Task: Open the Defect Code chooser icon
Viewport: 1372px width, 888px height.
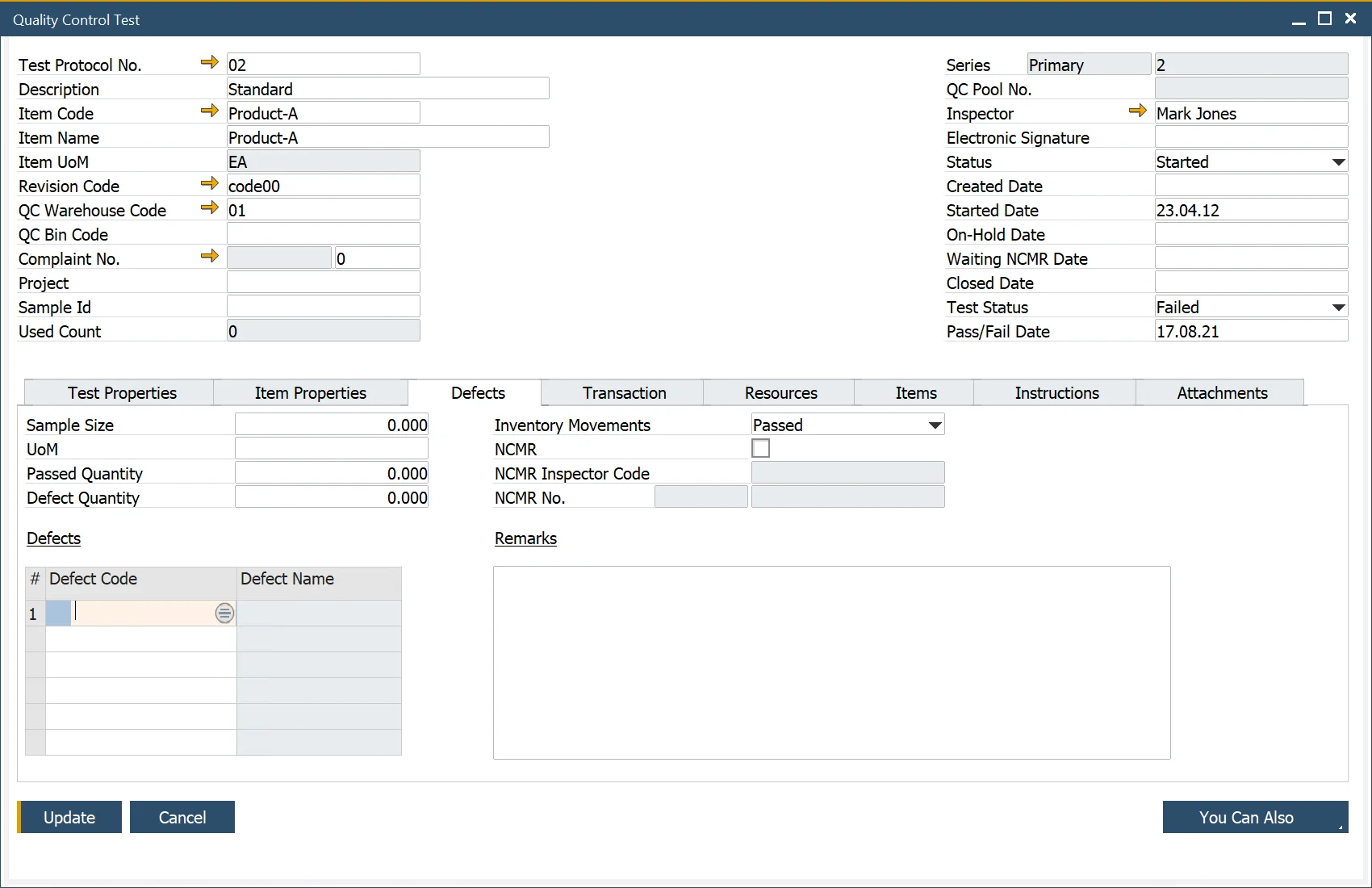Action: (x=224, y=614)
